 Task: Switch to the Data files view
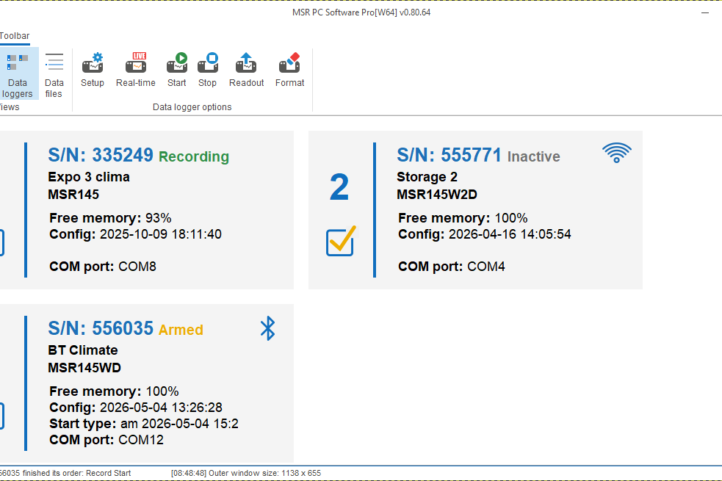tap(54, 75)
